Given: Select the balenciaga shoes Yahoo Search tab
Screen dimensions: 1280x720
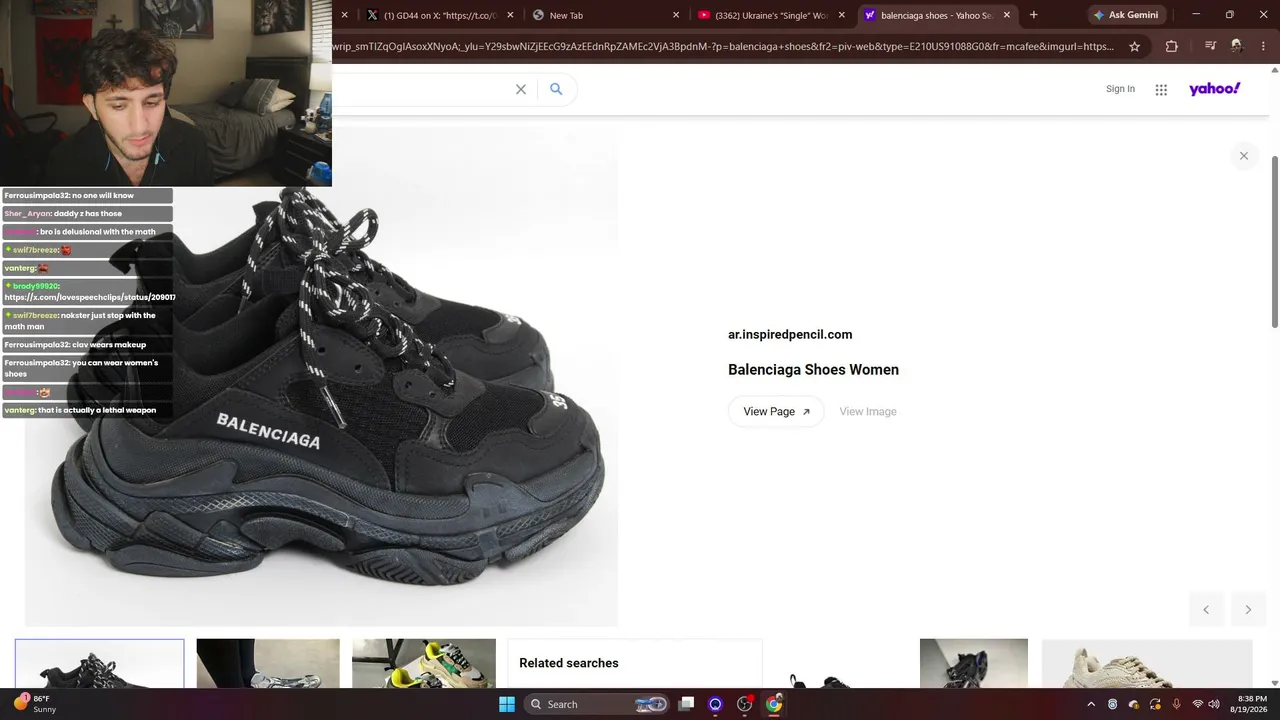Looking at the screenshot, I should tap(937, 15).
